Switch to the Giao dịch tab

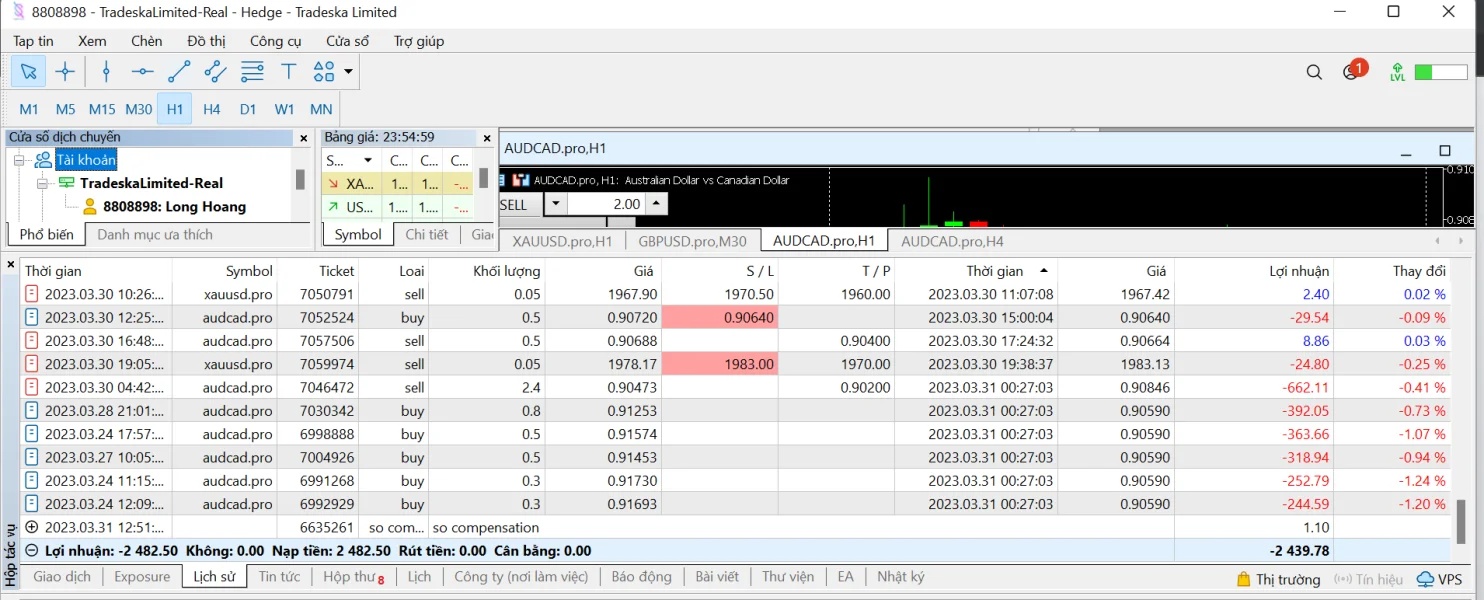(62, 577)
